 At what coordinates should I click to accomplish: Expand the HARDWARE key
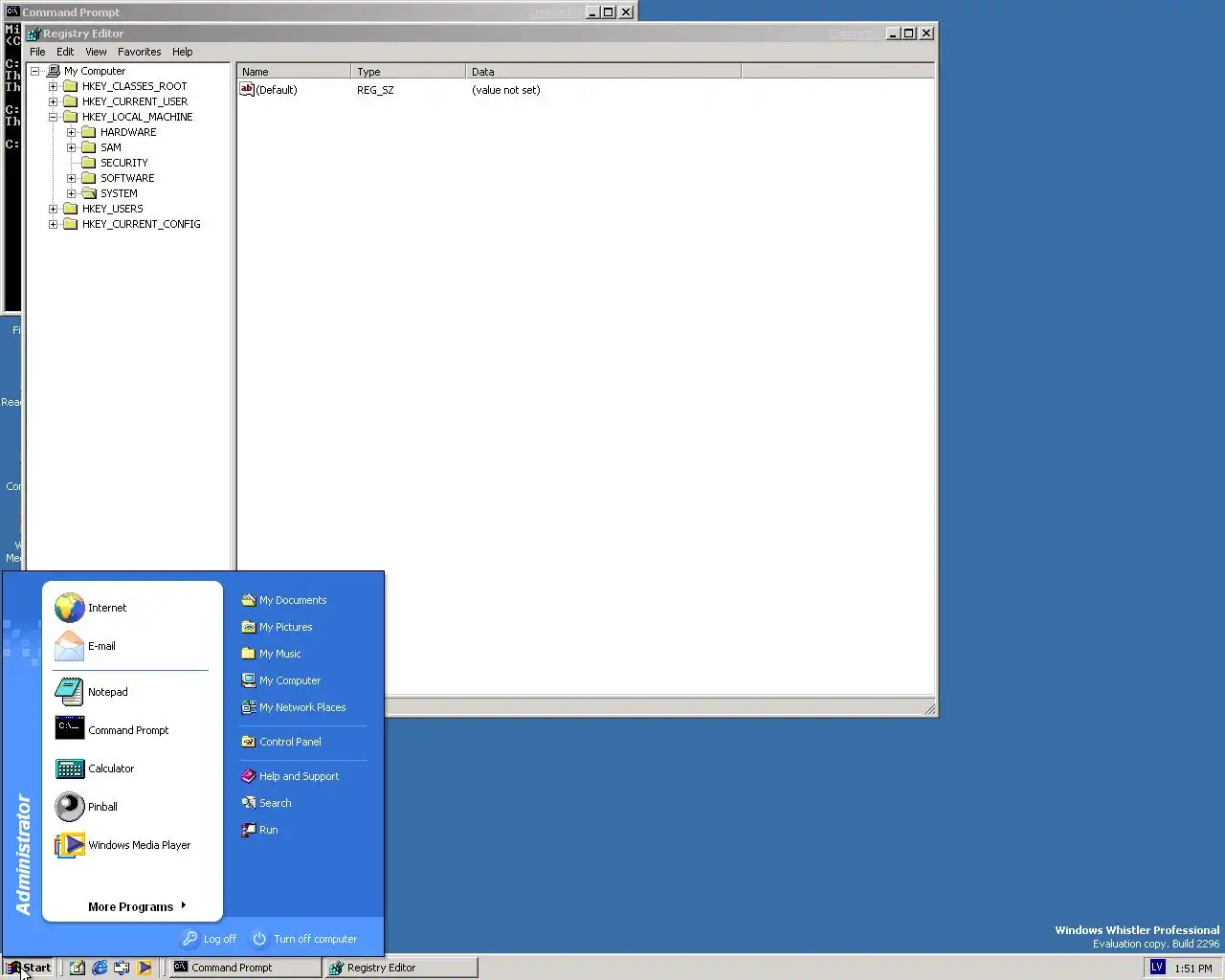pyautogui.click(x=72, y=132)
